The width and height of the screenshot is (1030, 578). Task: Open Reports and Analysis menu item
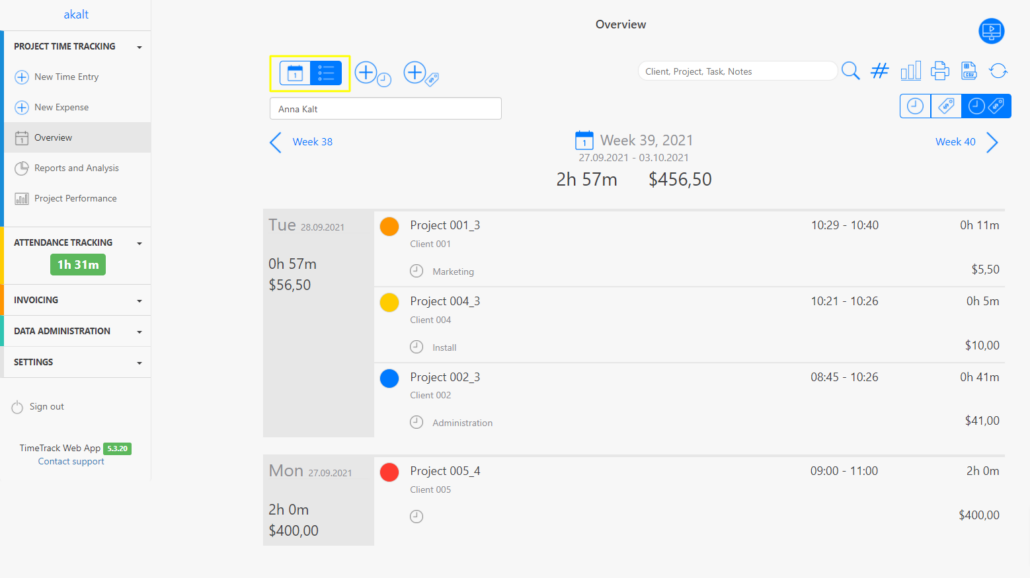tap(76, 168)
